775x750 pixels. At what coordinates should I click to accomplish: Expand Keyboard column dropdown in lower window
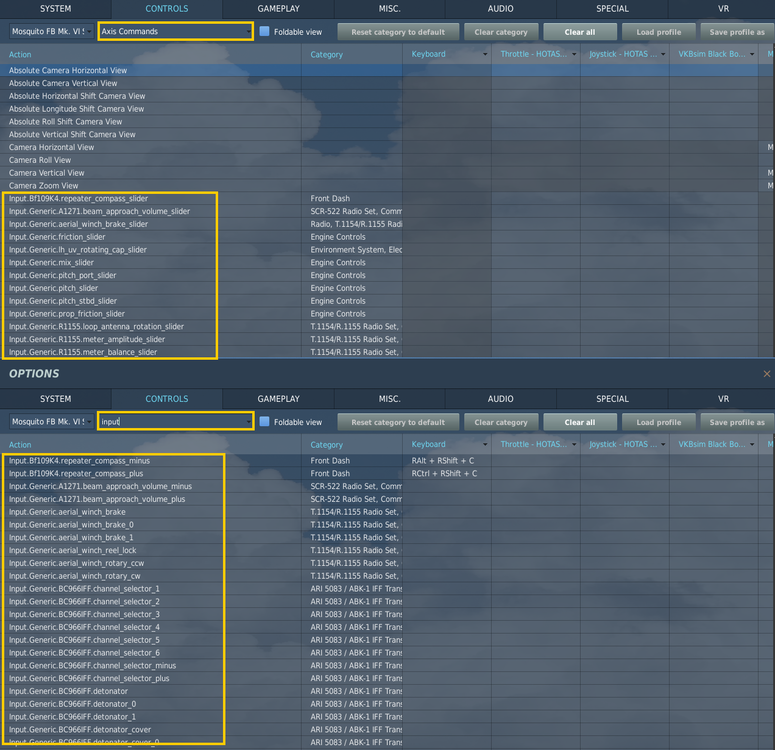(485, 444)
